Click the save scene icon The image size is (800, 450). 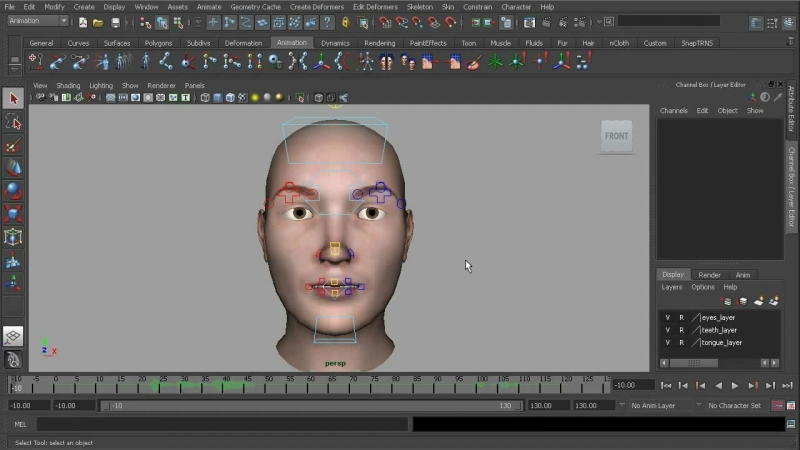(115, 22)
